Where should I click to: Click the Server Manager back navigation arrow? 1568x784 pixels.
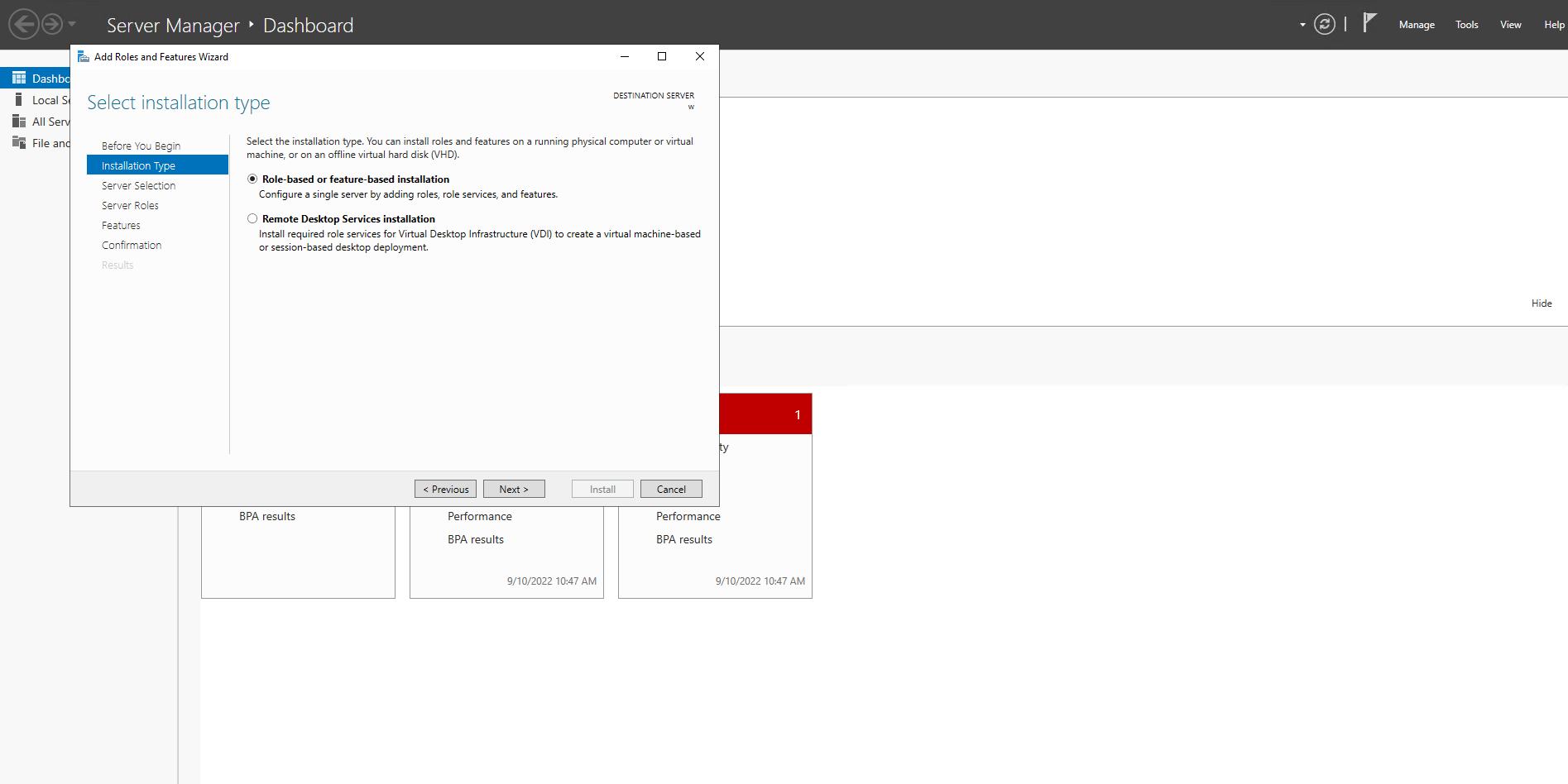[24, 24]
